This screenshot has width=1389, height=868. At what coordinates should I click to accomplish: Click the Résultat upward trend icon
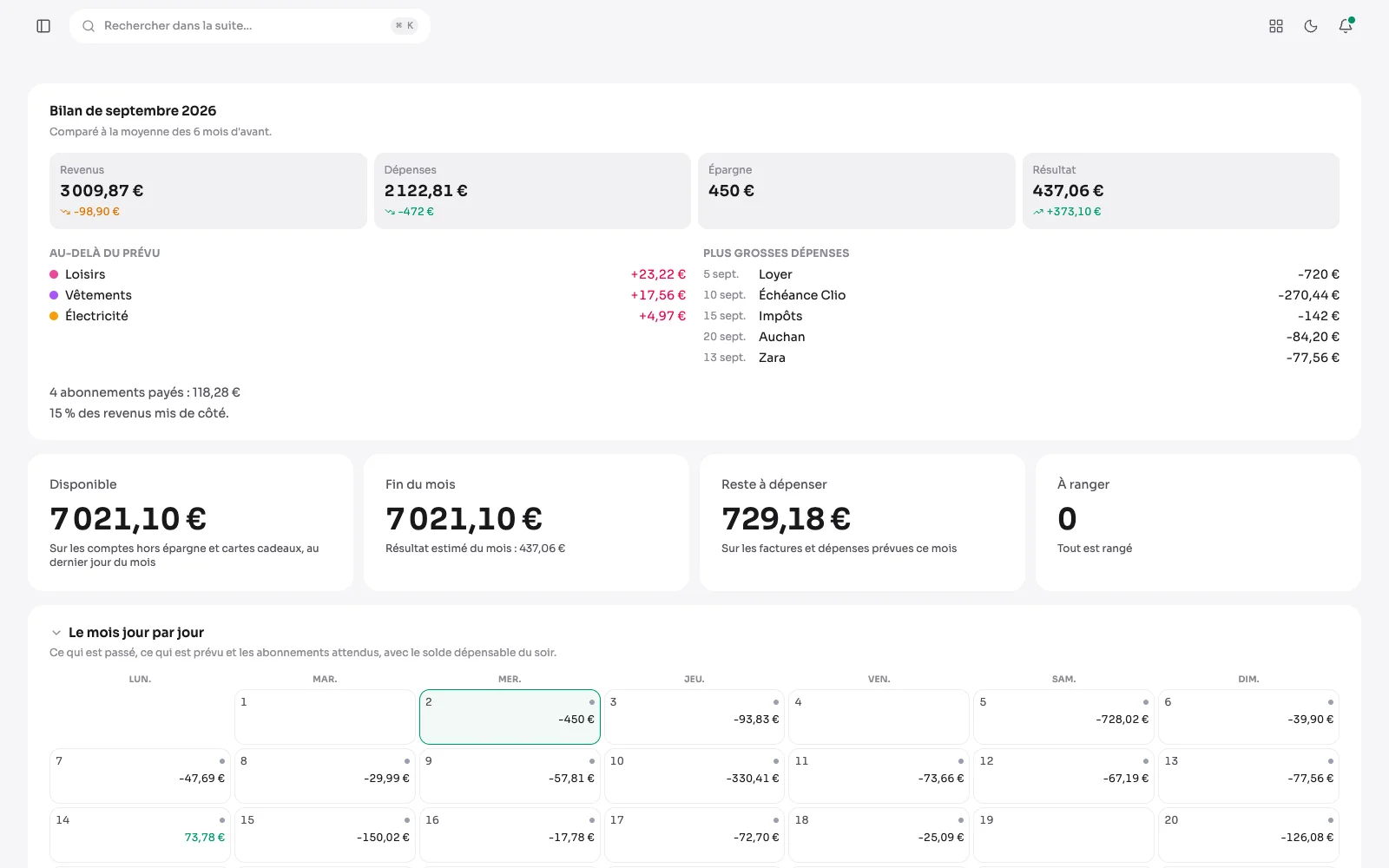pos(1038,212)
